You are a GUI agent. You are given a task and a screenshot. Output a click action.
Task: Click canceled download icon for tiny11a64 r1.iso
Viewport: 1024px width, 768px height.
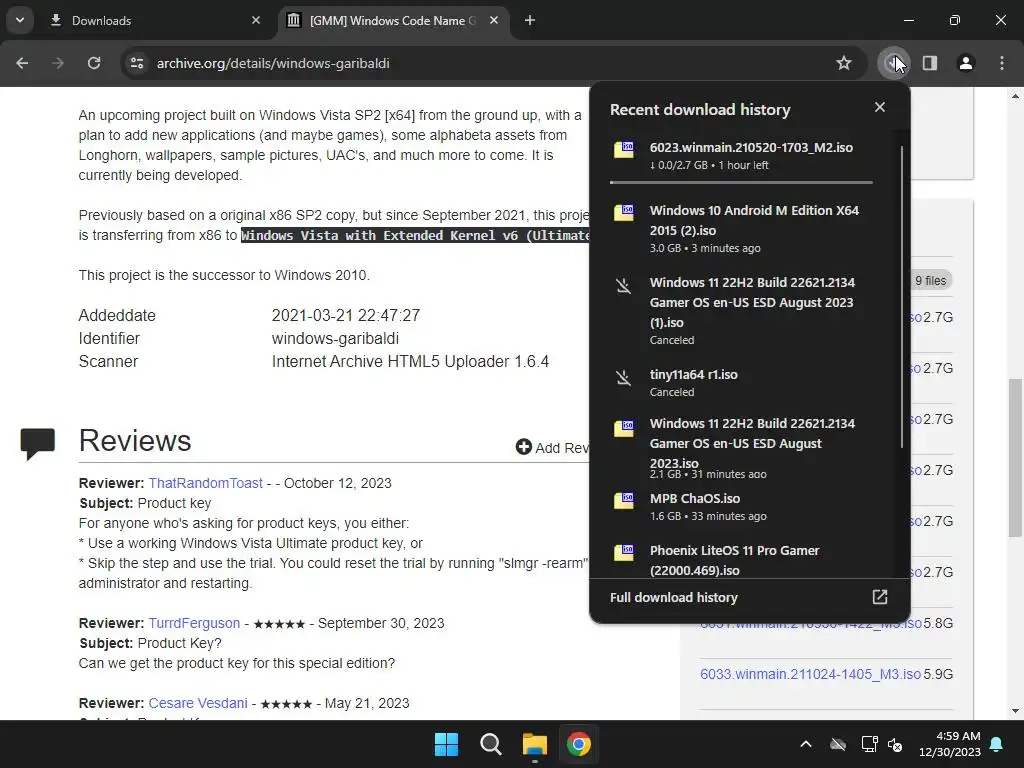tap(624, 377)
